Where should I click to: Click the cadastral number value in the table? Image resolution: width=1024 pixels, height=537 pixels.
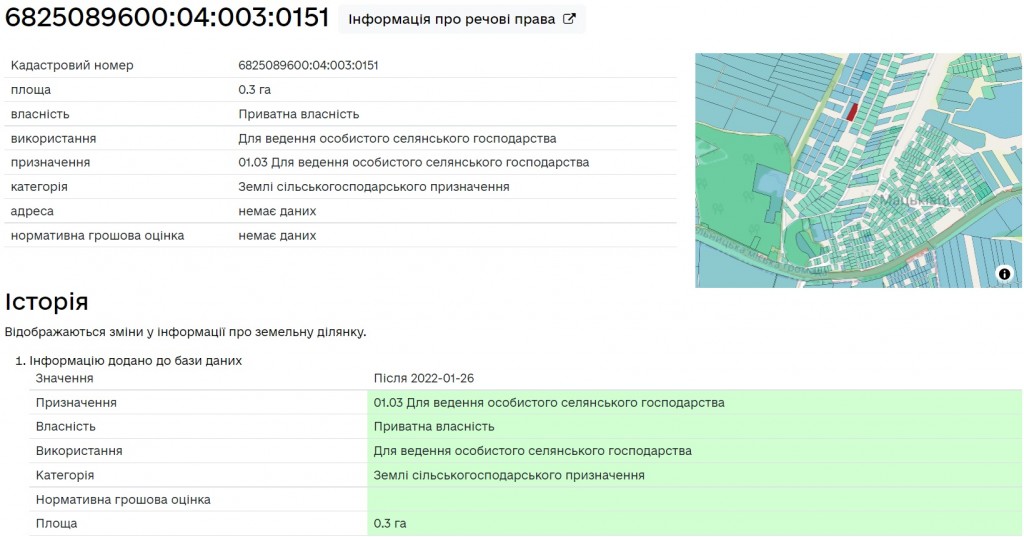308,66
